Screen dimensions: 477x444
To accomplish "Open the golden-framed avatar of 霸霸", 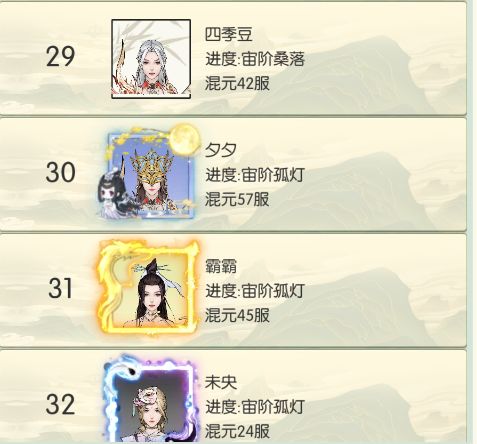I will [x=148, y=287].
